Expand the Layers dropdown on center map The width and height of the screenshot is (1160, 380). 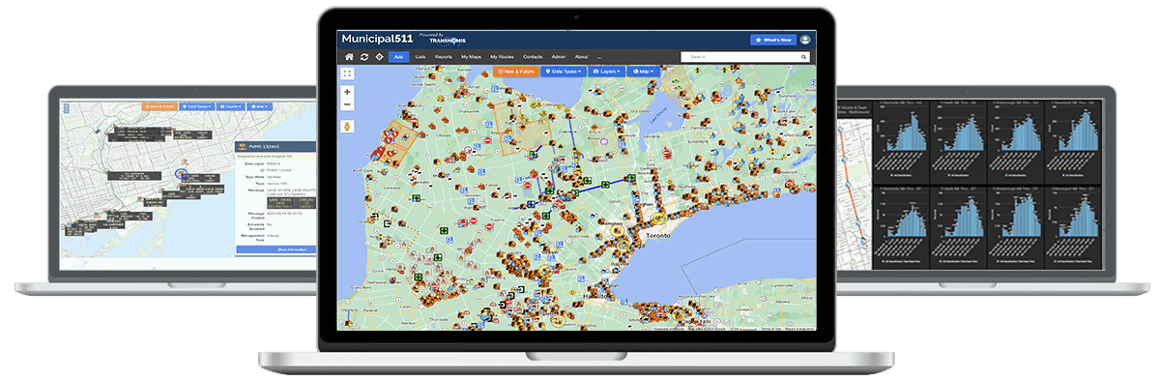click(x=607, y=72)
